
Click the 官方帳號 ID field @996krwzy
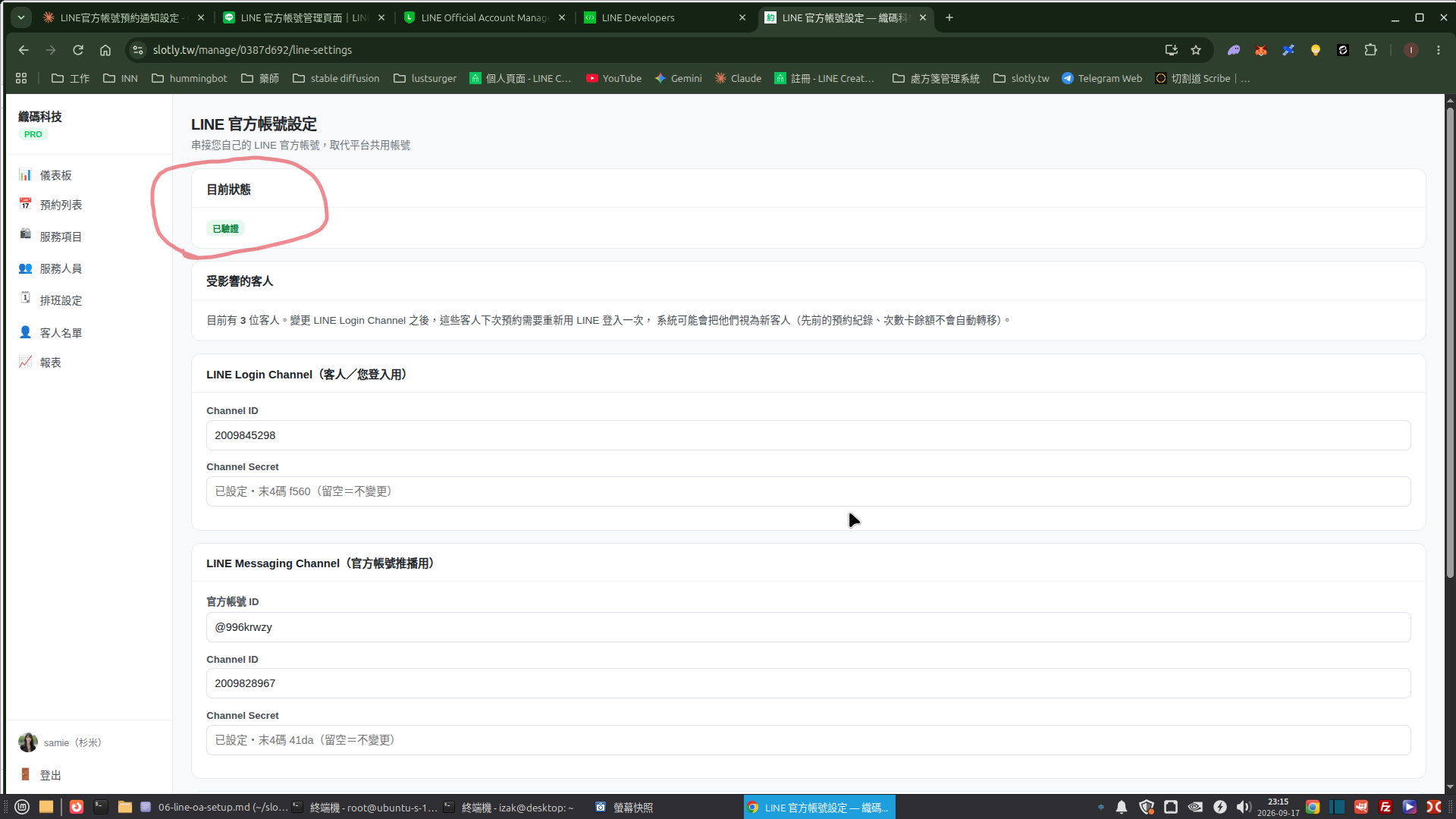pyautogui.click(x=808, y=627)
